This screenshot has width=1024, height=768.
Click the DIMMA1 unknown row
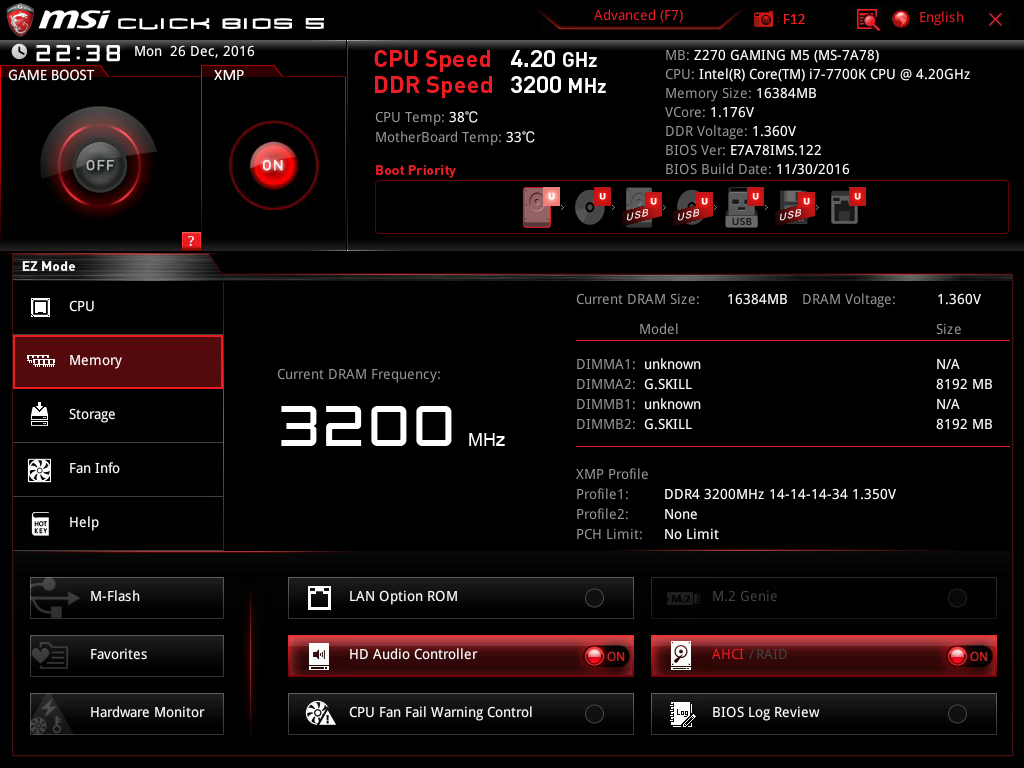click(x=784, y=364)
